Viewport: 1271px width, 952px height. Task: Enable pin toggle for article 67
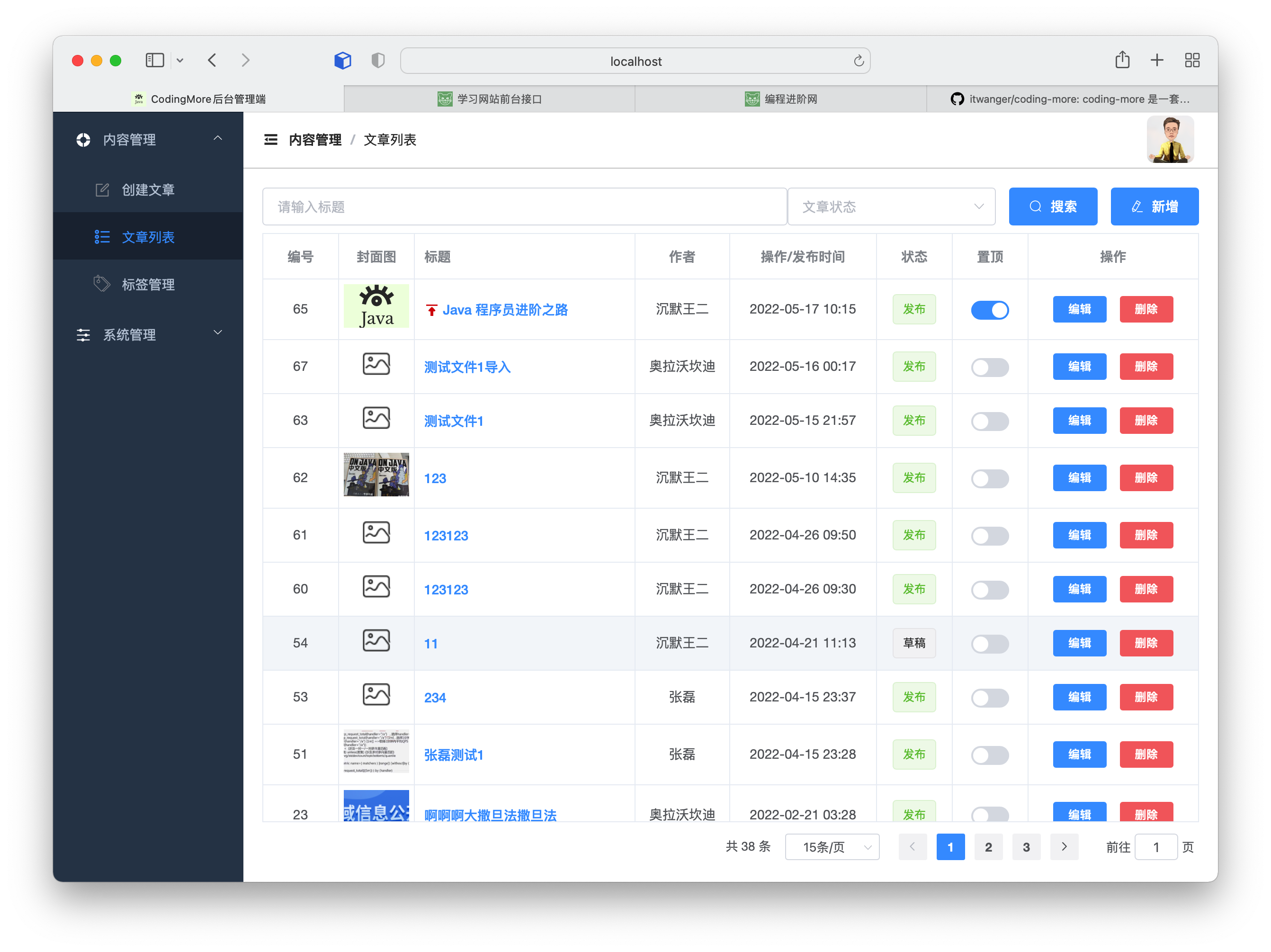pyautogui.click(x=989, y=367)
